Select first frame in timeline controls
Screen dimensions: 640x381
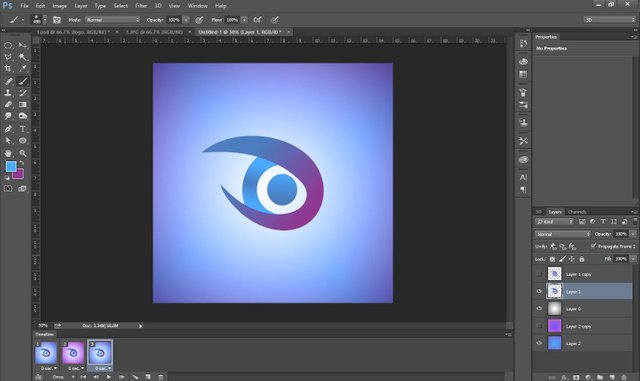(x=83, y=377)
